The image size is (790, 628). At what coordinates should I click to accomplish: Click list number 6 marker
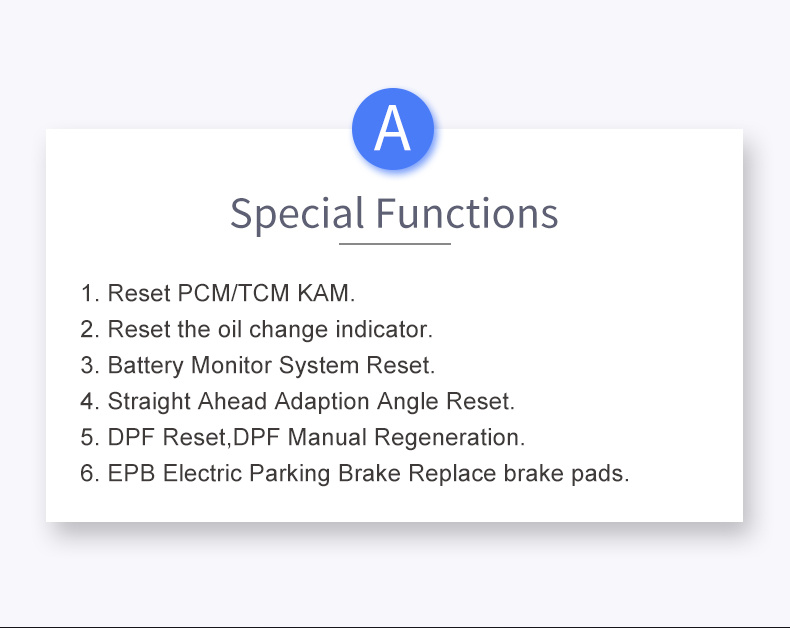coord(90,474)
